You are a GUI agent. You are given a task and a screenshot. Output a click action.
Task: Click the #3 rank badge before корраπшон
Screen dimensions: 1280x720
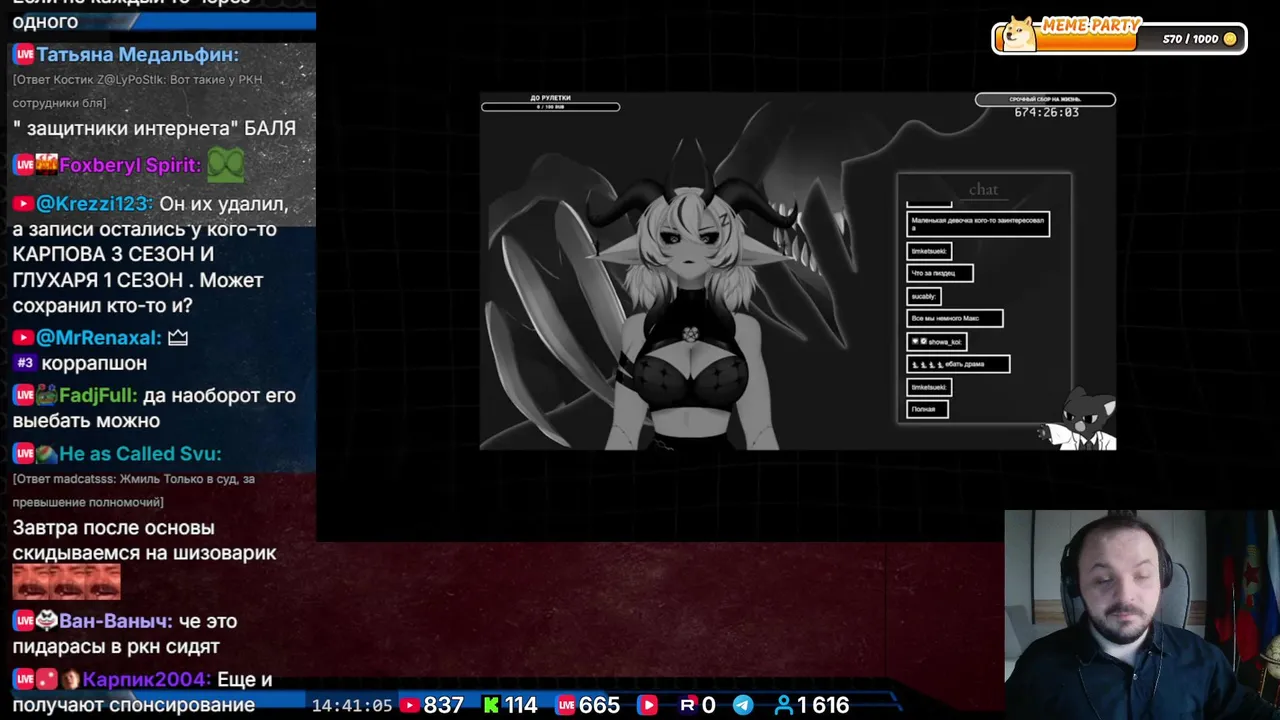click(25, 363)
